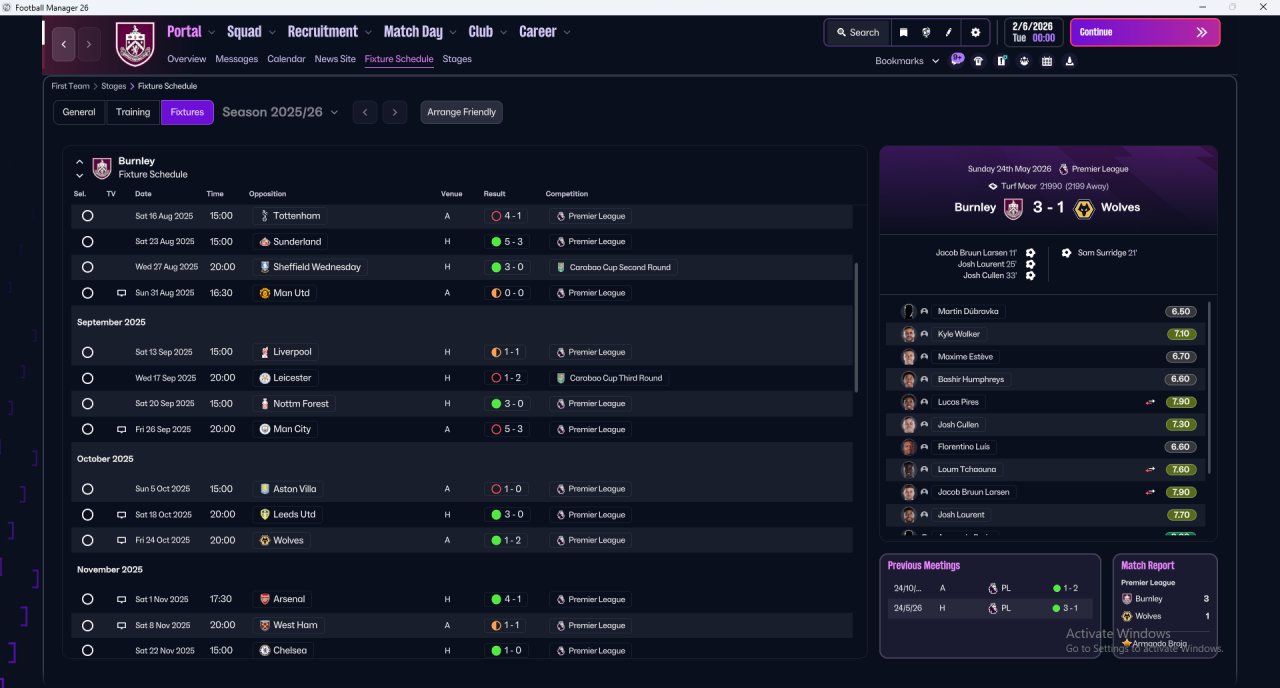Click the TV icon on the Leeds Utd row
Image resolution: width=1280 pixels, height=688 pixels.
click(121, 515)
